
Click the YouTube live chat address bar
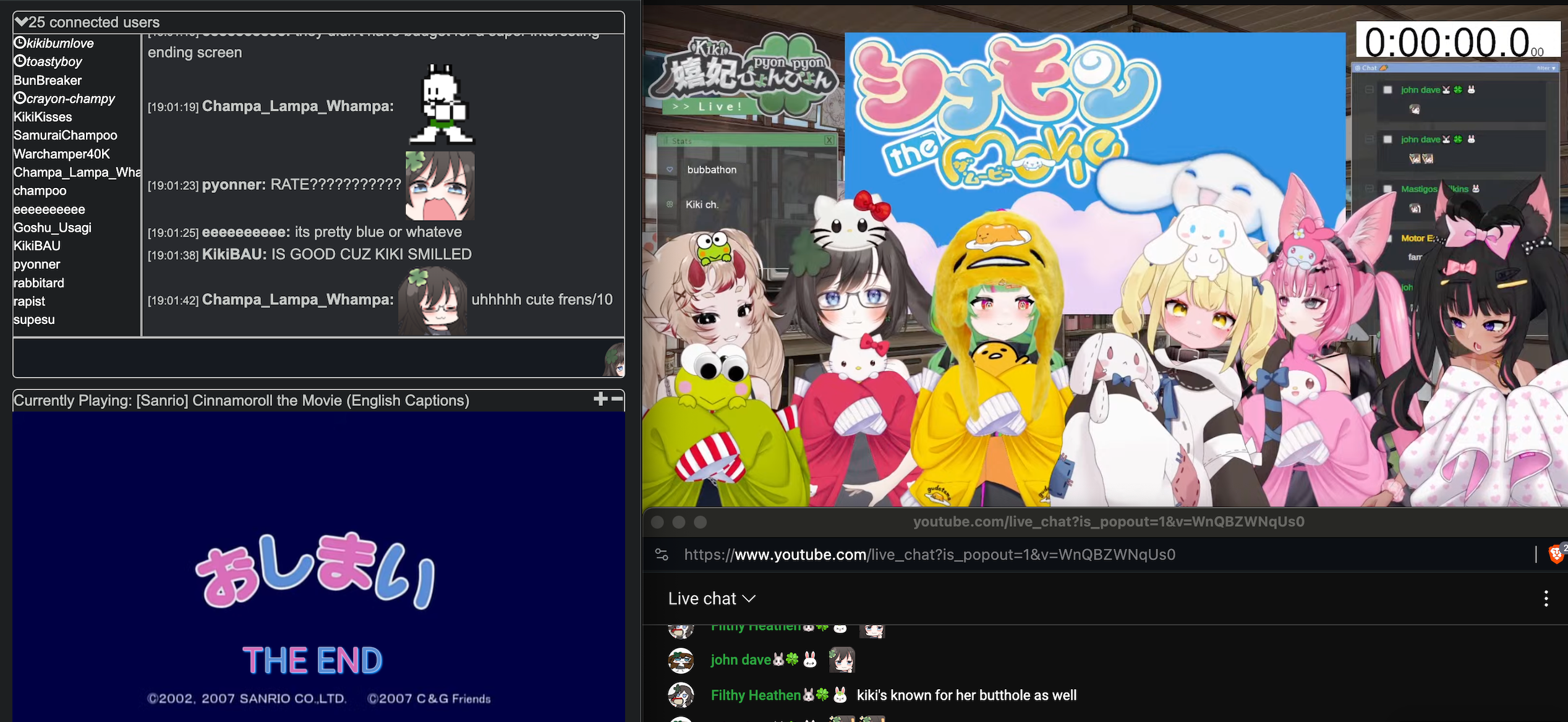[929, 554]
